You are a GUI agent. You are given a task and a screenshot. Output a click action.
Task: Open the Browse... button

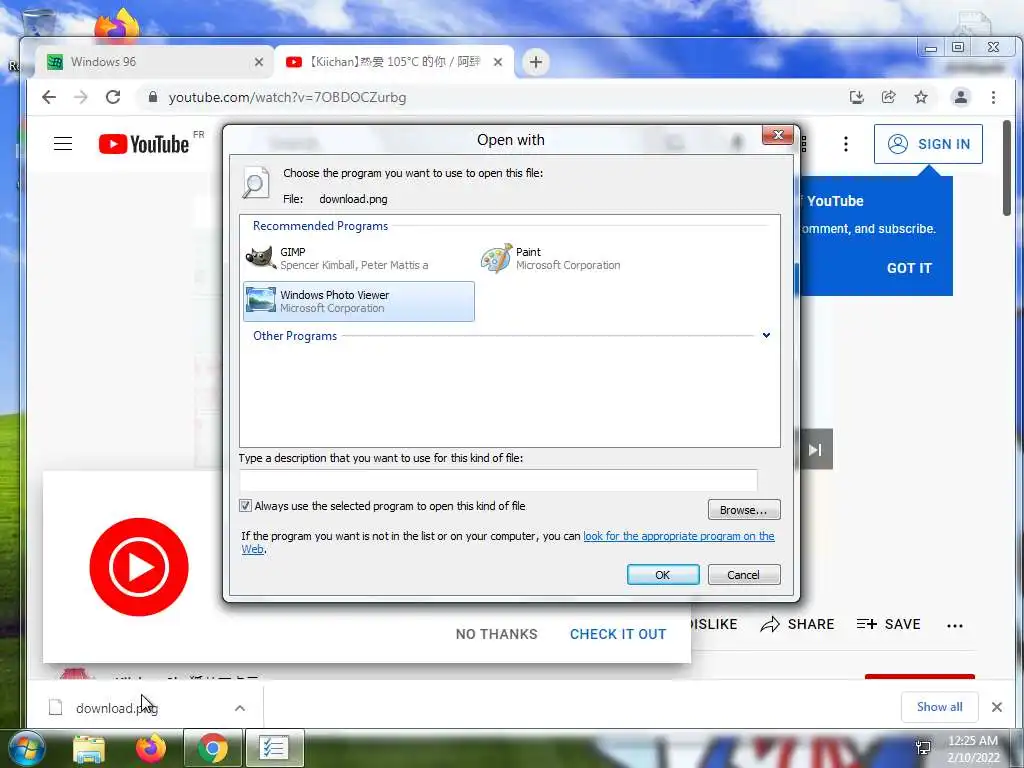pyautogui.click(x=743, y=509)
